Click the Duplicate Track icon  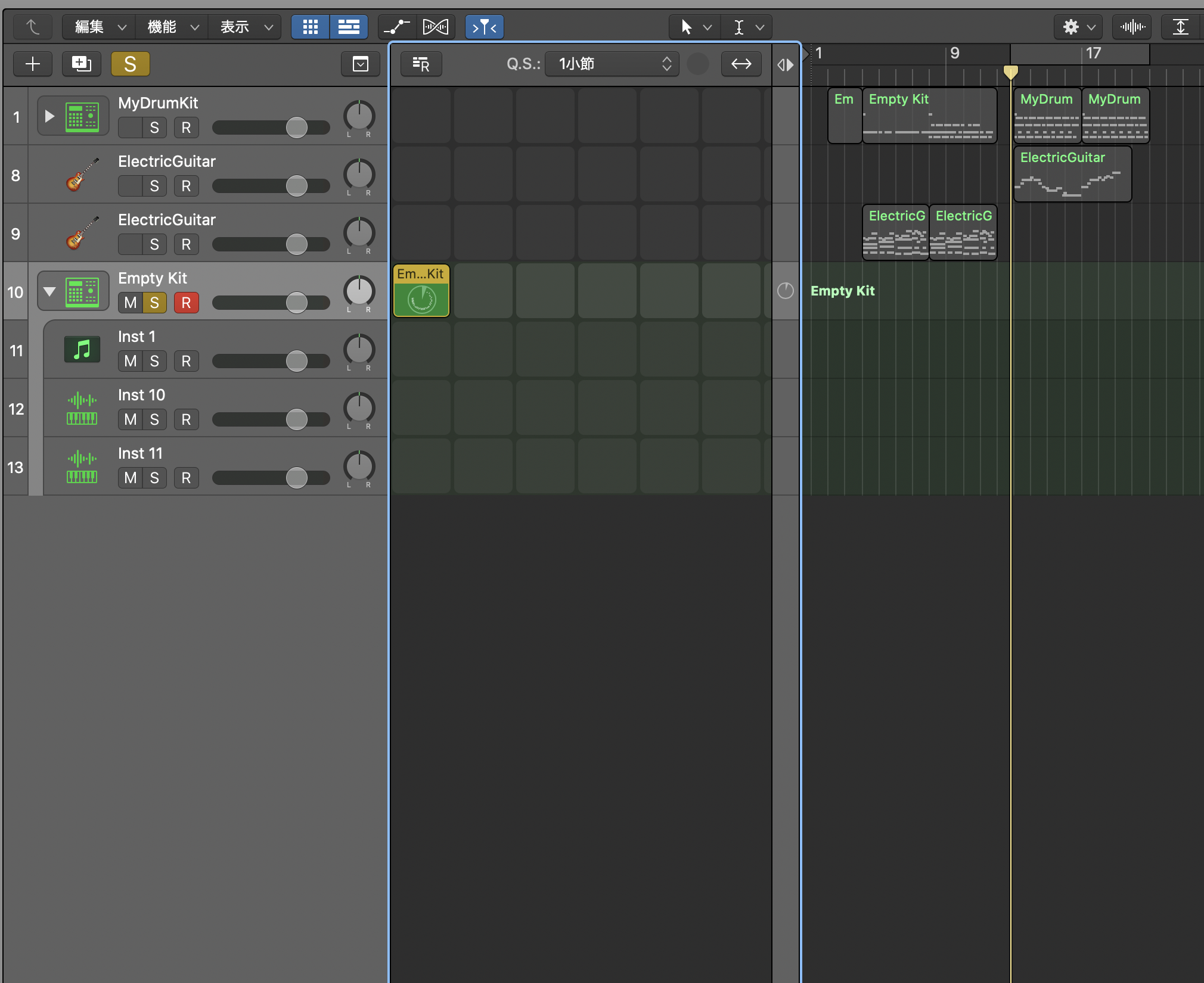(x=82, y=64)
